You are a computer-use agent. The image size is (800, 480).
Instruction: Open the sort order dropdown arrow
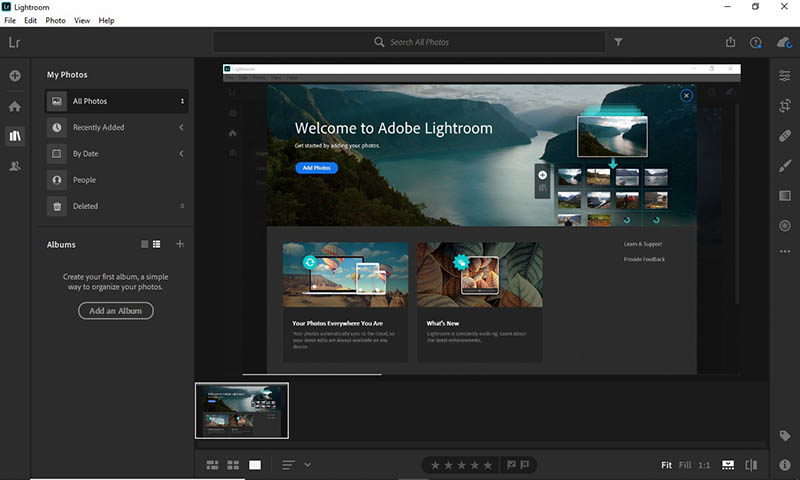[x=308, y=465]
